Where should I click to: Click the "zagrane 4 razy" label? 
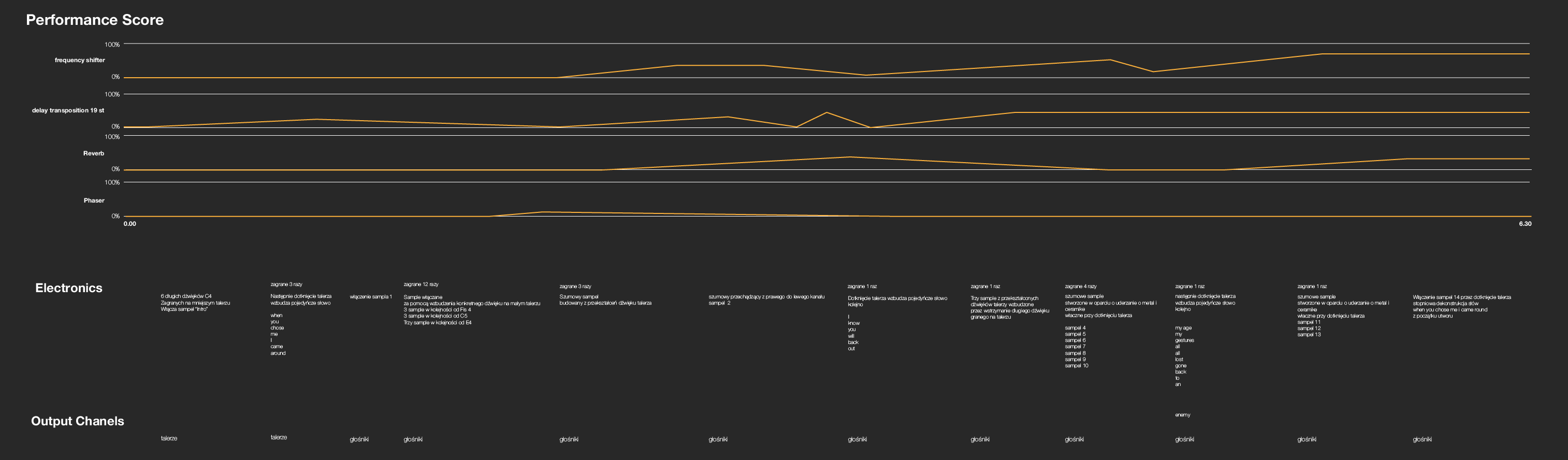1081,286
